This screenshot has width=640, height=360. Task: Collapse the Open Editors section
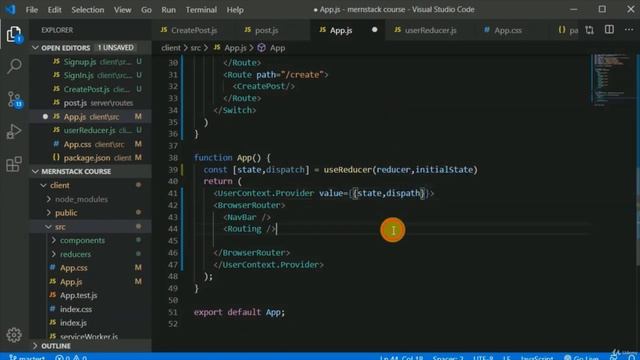[x=35, y=48]
